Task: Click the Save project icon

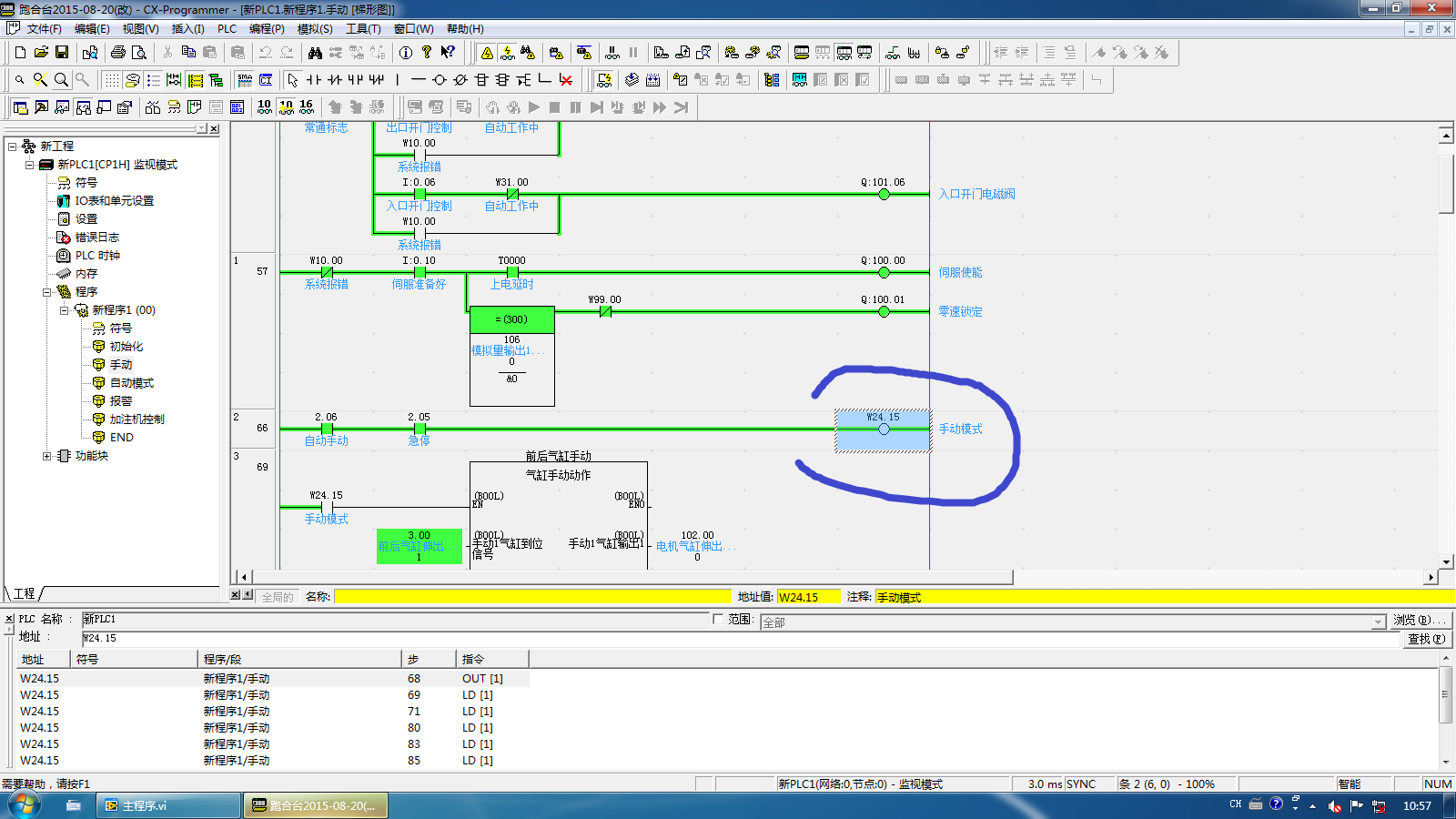Action: (62, 53)
